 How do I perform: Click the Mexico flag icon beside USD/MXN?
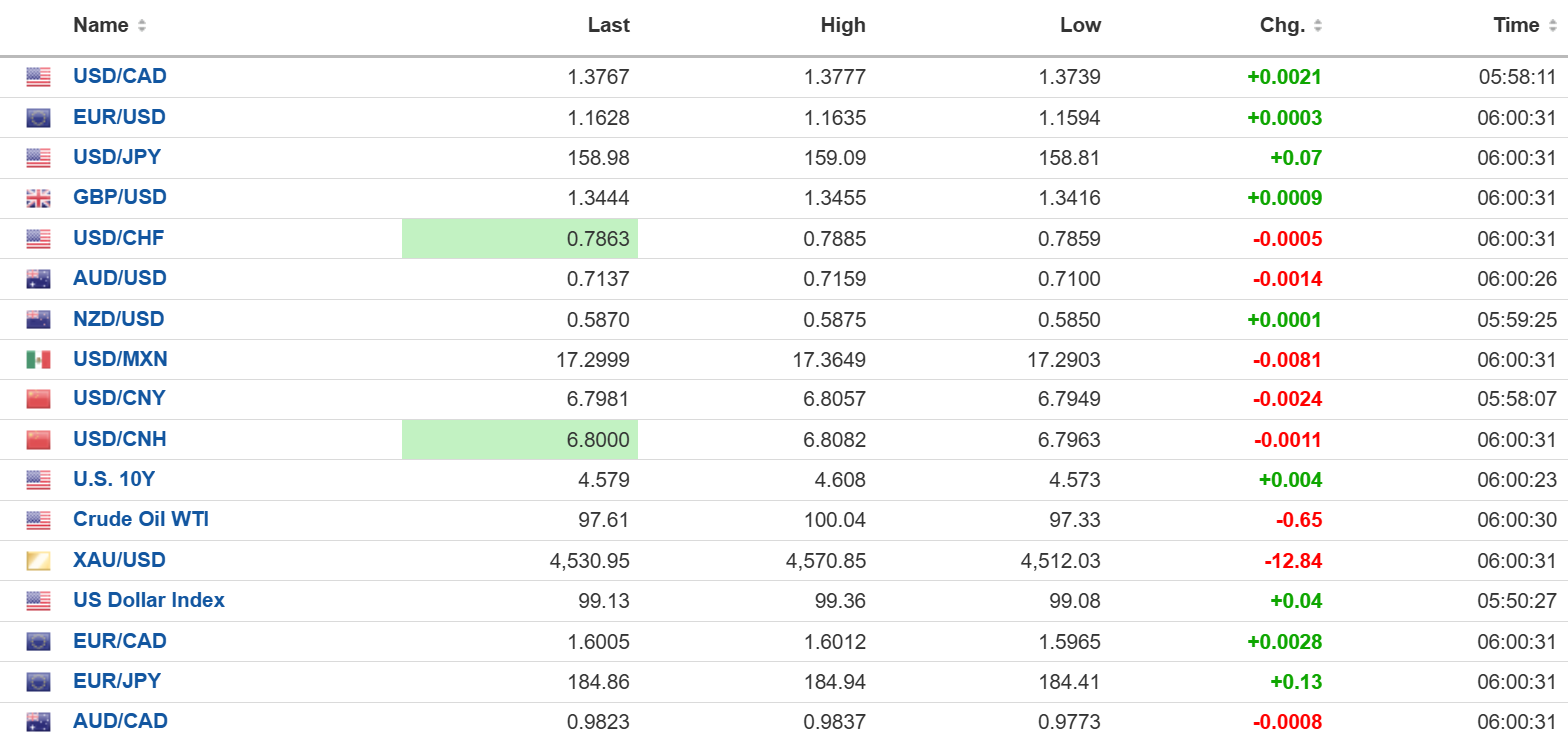tap(38, 360)
